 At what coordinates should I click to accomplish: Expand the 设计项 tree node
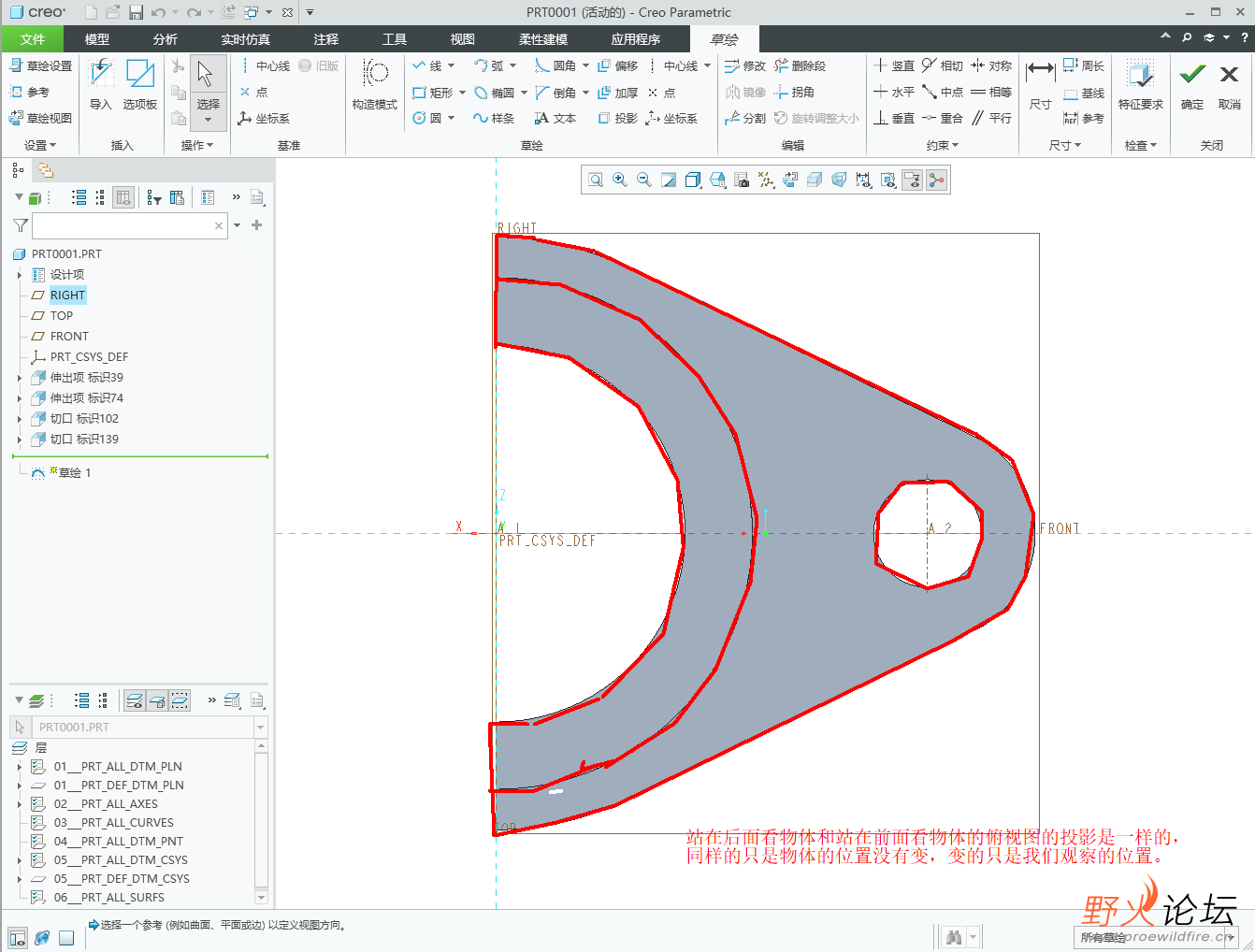(20, 275)
